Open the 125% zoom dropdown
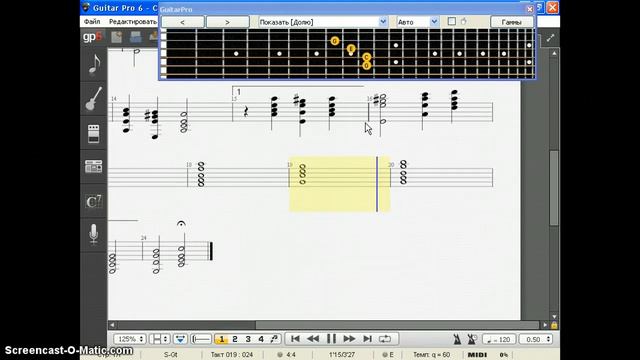This screenshot has height=360, width=640. [x=129, y=339]
